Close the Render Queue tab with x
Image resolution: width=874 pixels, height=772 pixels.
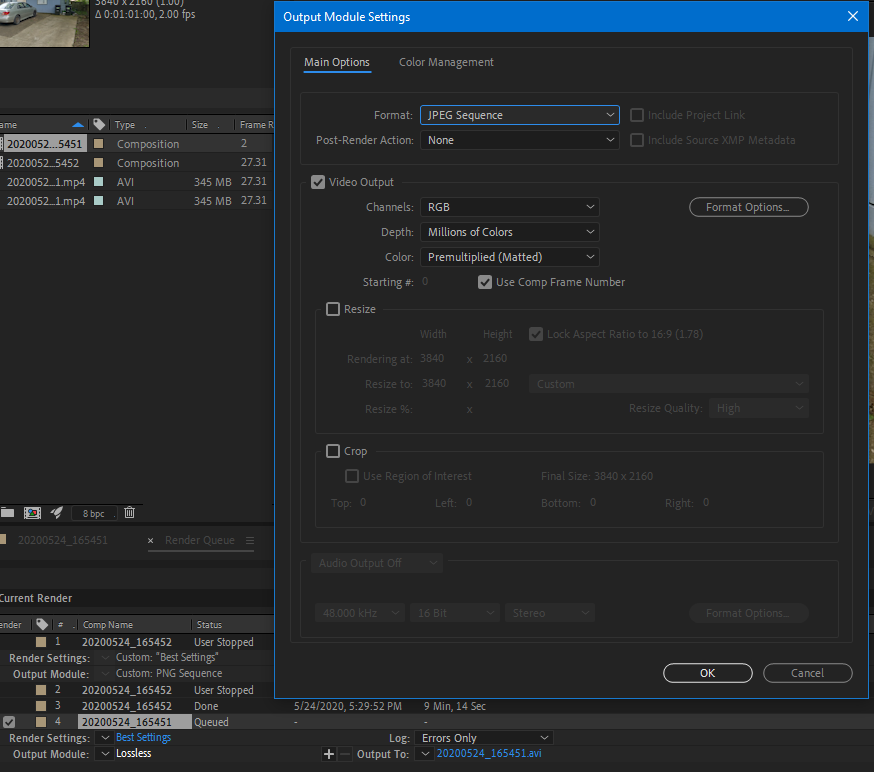pos(150,540)
